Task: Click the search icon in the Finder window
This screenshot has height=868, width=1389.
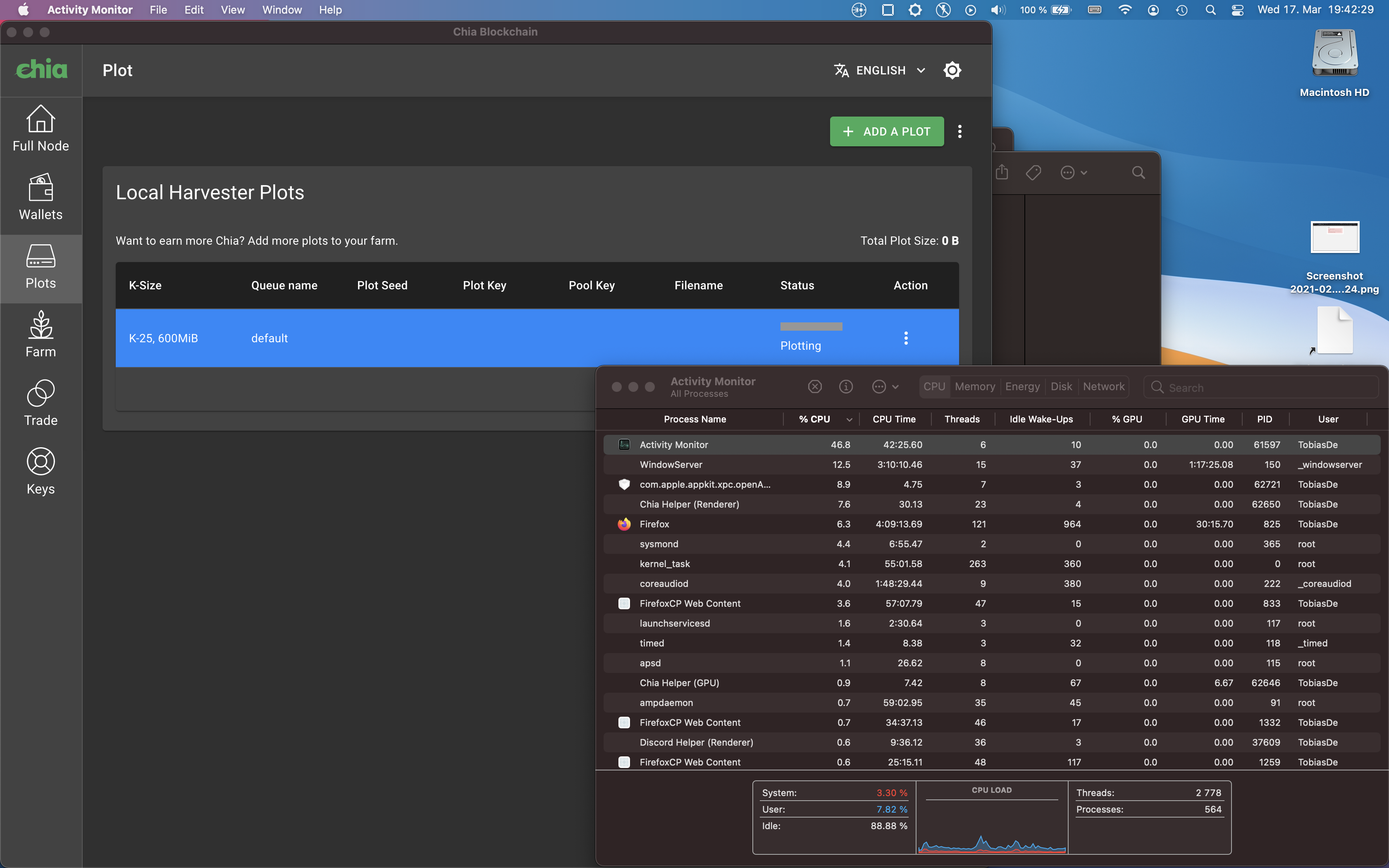Action: click(1138, 172)
